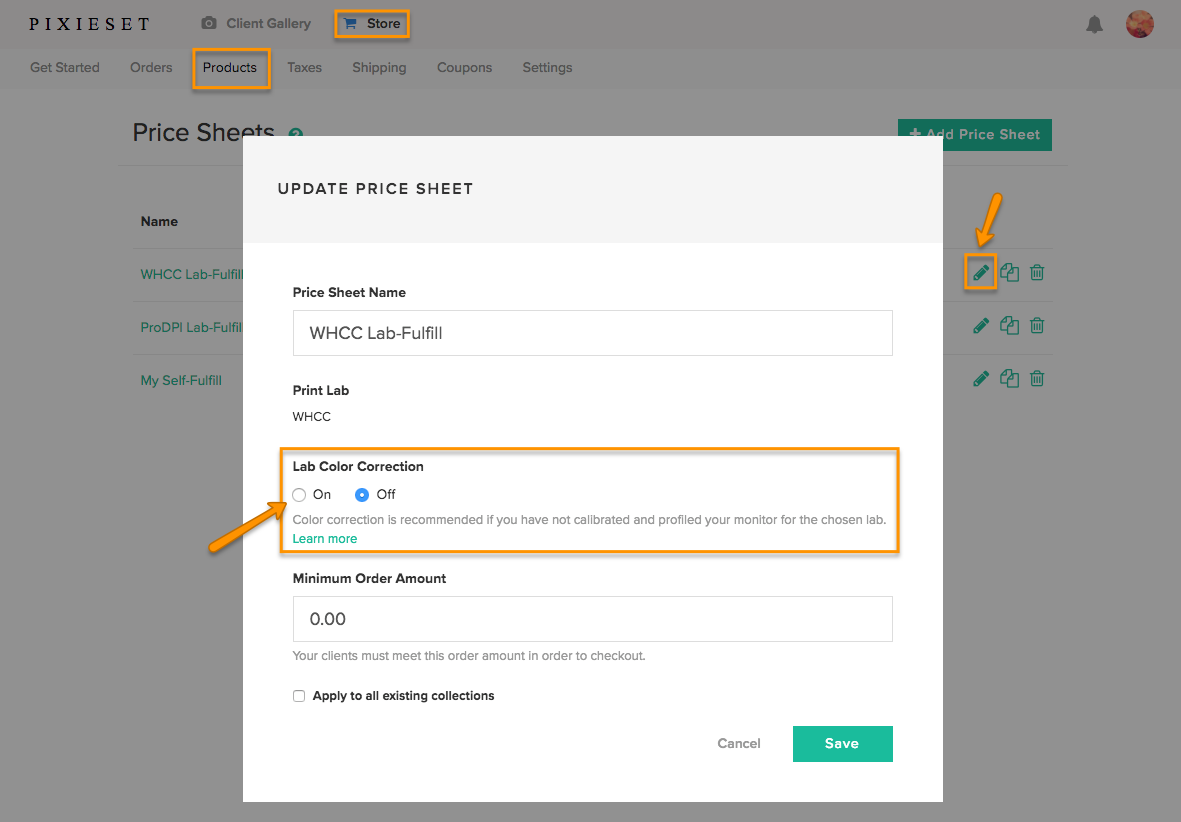The height and width of the screenshot is (822, 1181).
Task: Click Add Price Sheet button
Action: point(975,135)
